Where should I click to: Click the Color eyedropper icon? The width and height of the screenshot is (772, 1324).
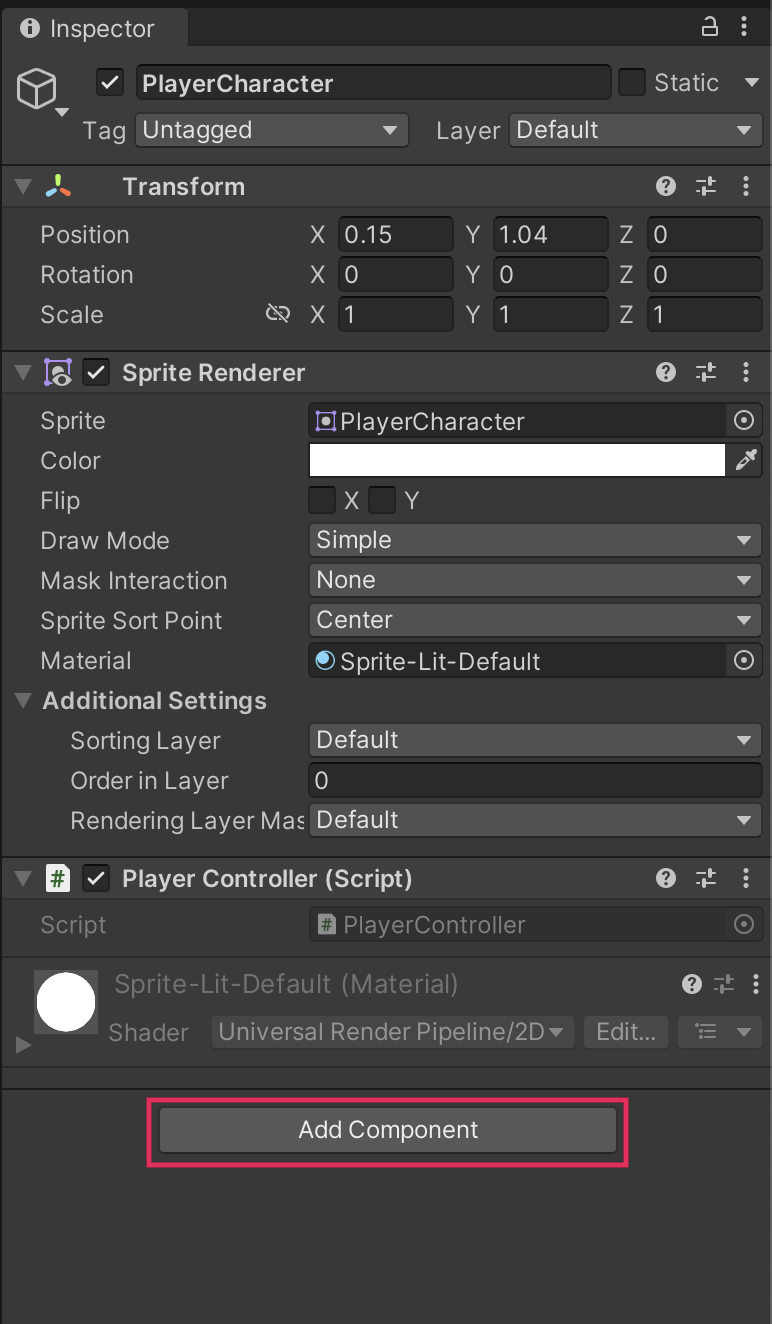click(746, 460)
